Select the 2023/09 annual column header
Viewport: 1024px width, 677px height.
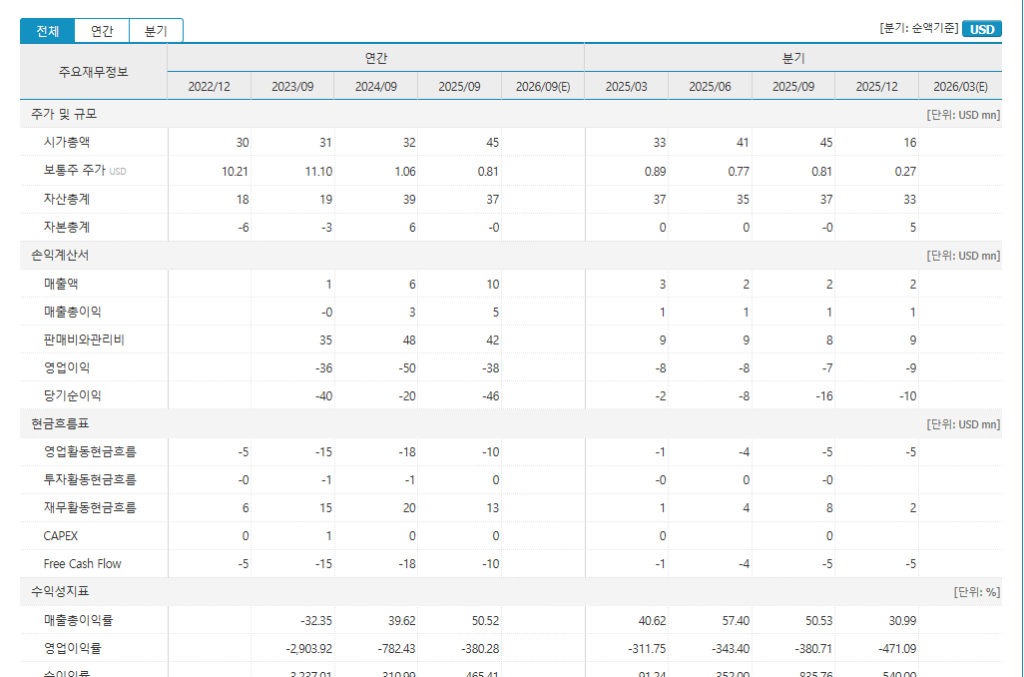(293, 86)
